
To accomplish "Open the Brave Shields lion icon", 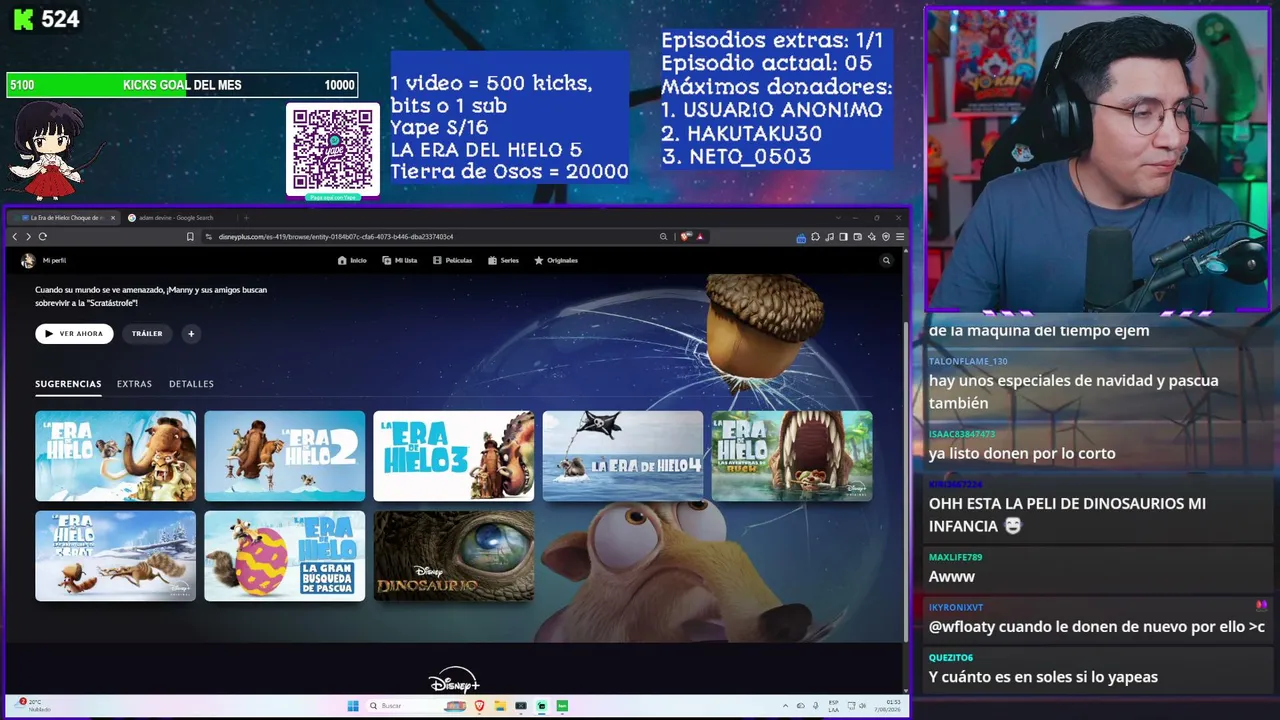I will tap(685, 237).
